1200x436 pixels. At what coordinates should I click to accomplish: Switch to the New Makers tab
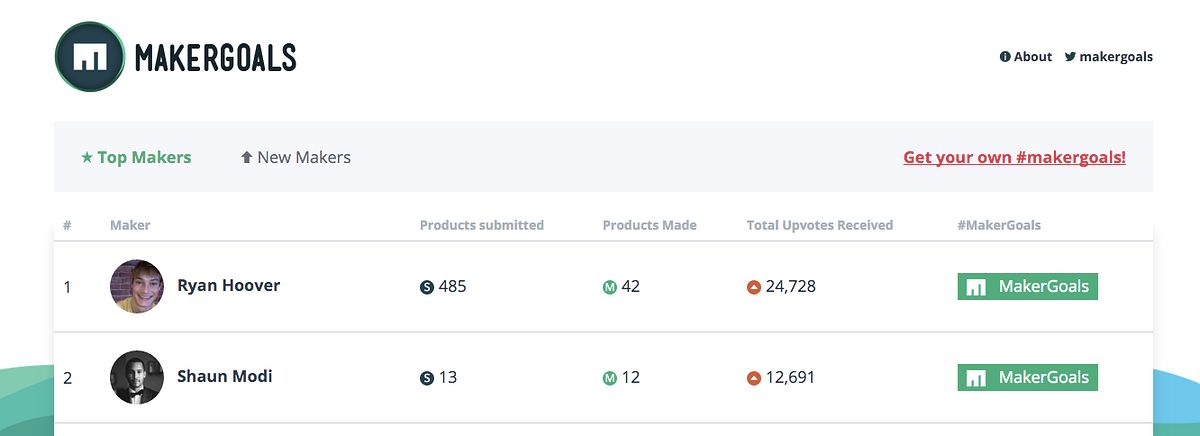click(304, 157)
